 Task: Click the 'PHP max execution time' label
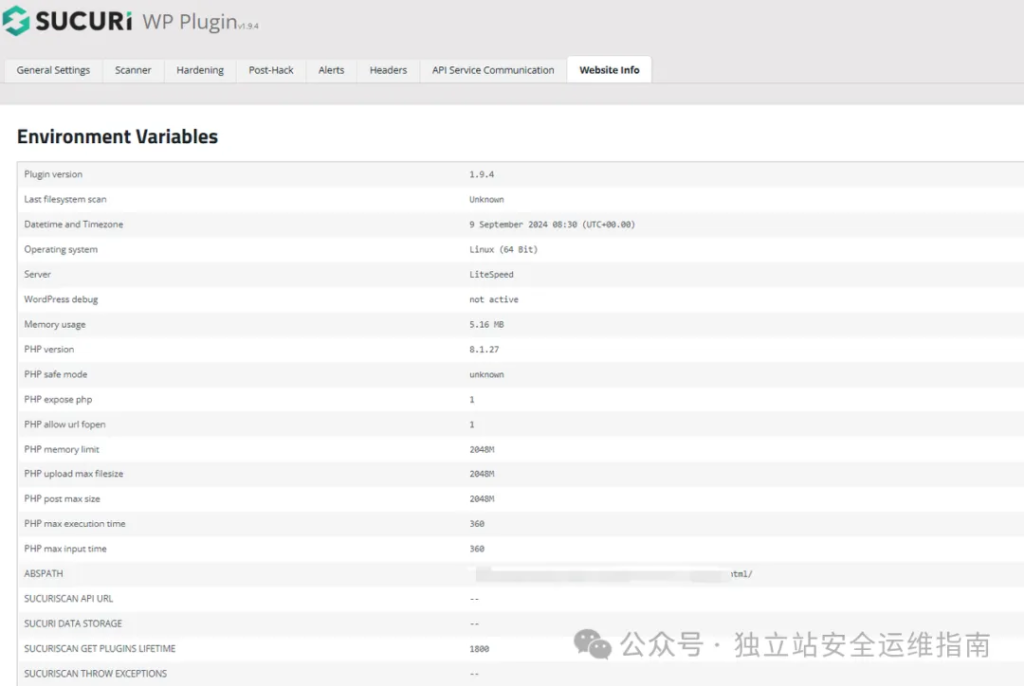tap(74, 524)
